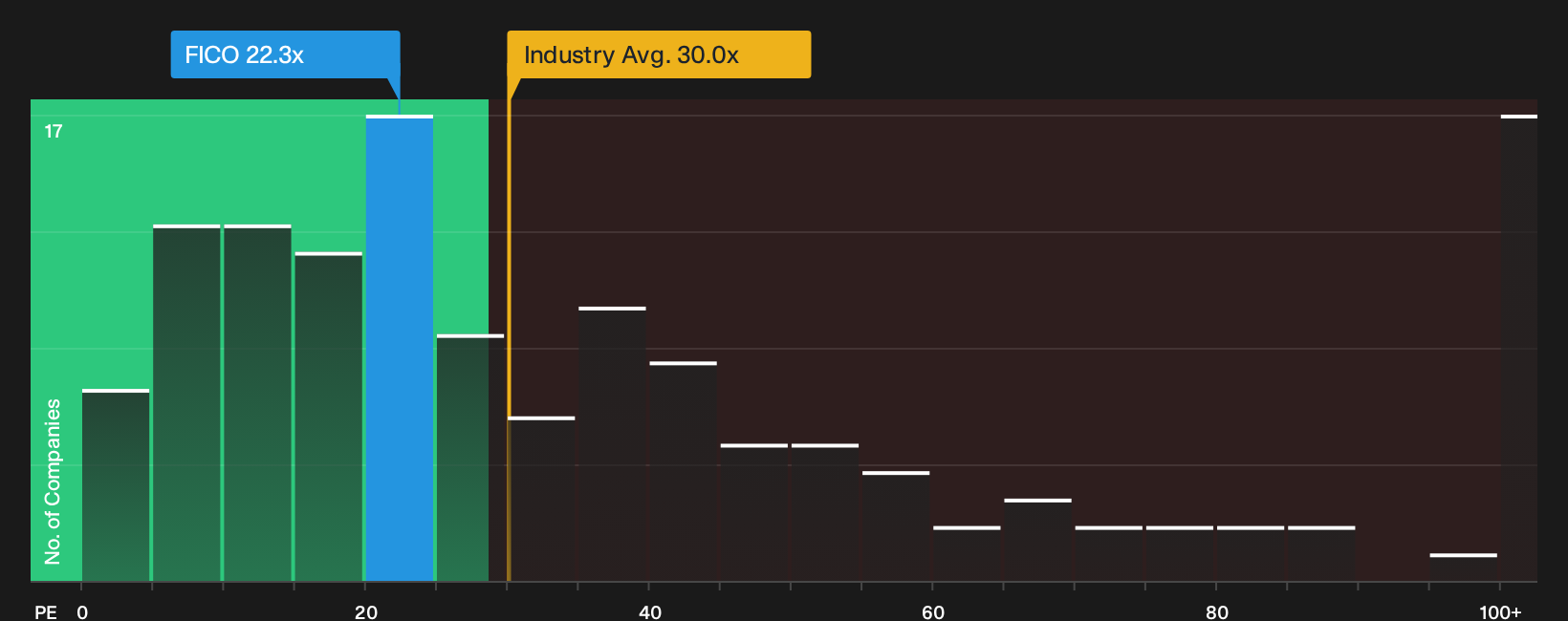Click the FICO 22.3x label
The height and width of the screenshot is (621, 1568).
point(285,54)
